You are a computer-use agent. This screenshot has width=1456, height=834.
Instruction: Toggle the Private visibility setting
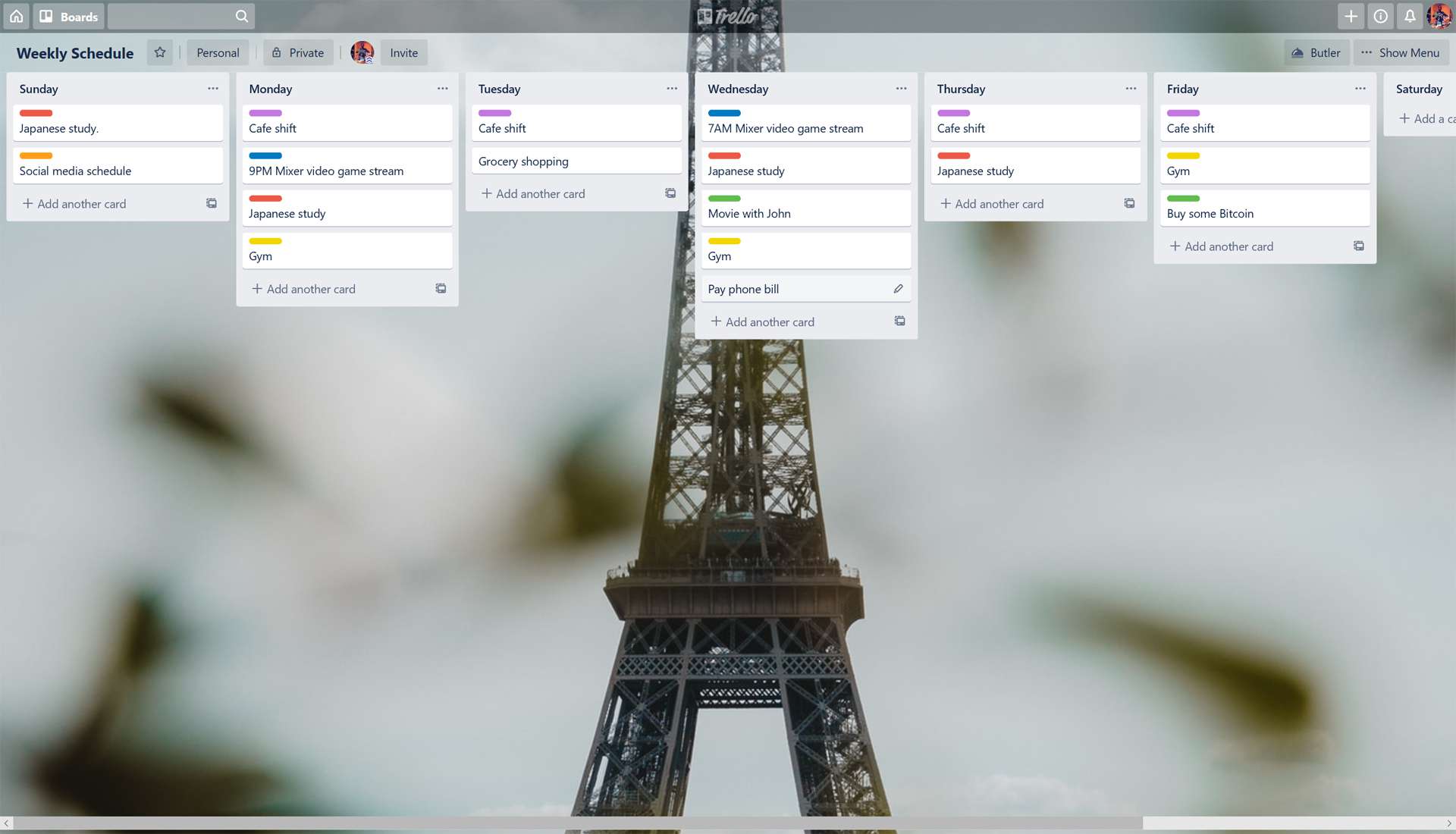tap(298, 52)
